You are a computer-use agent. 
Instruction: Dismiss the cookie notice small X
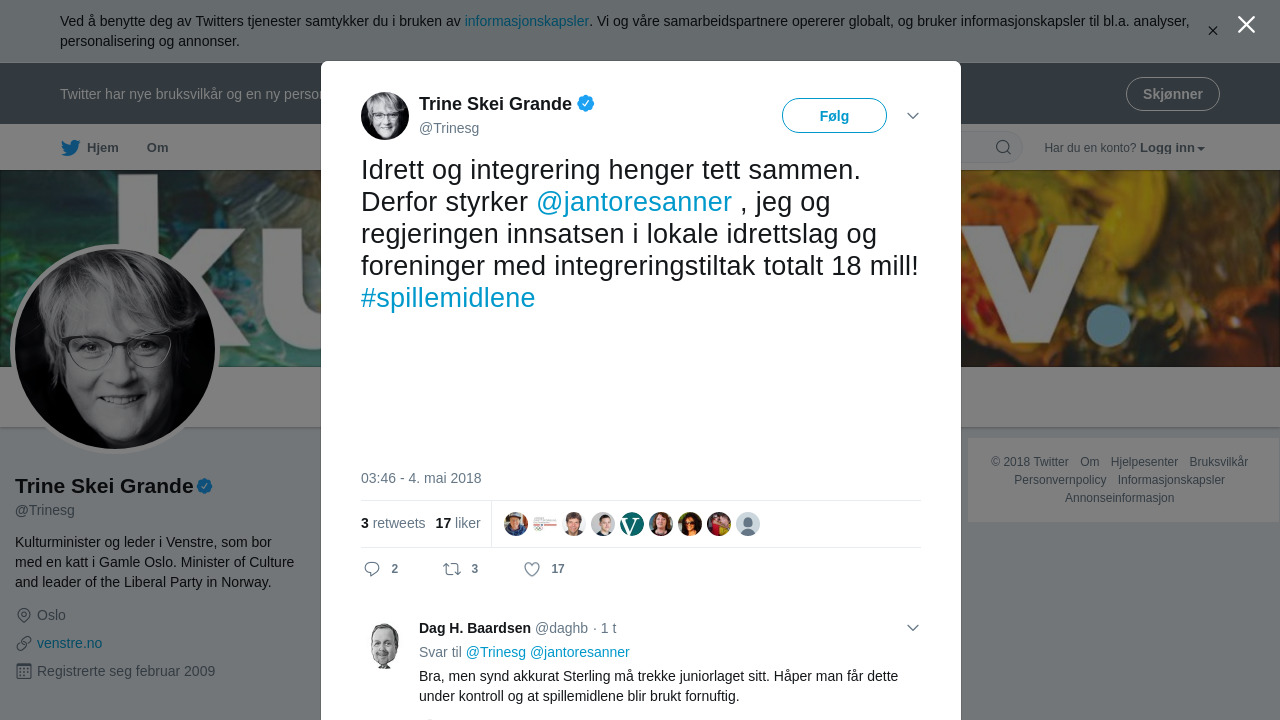click(1213, 31)
